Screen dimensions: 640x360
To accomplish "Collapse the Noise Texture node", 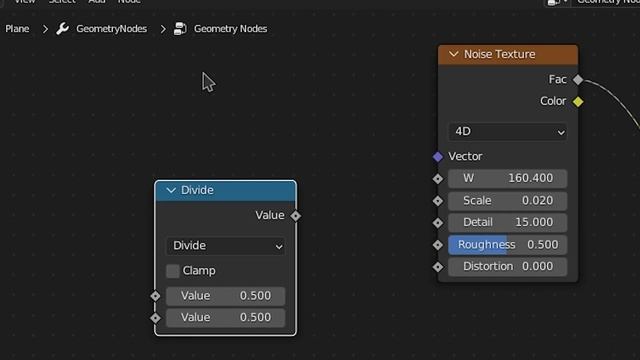I will point(453,54).
